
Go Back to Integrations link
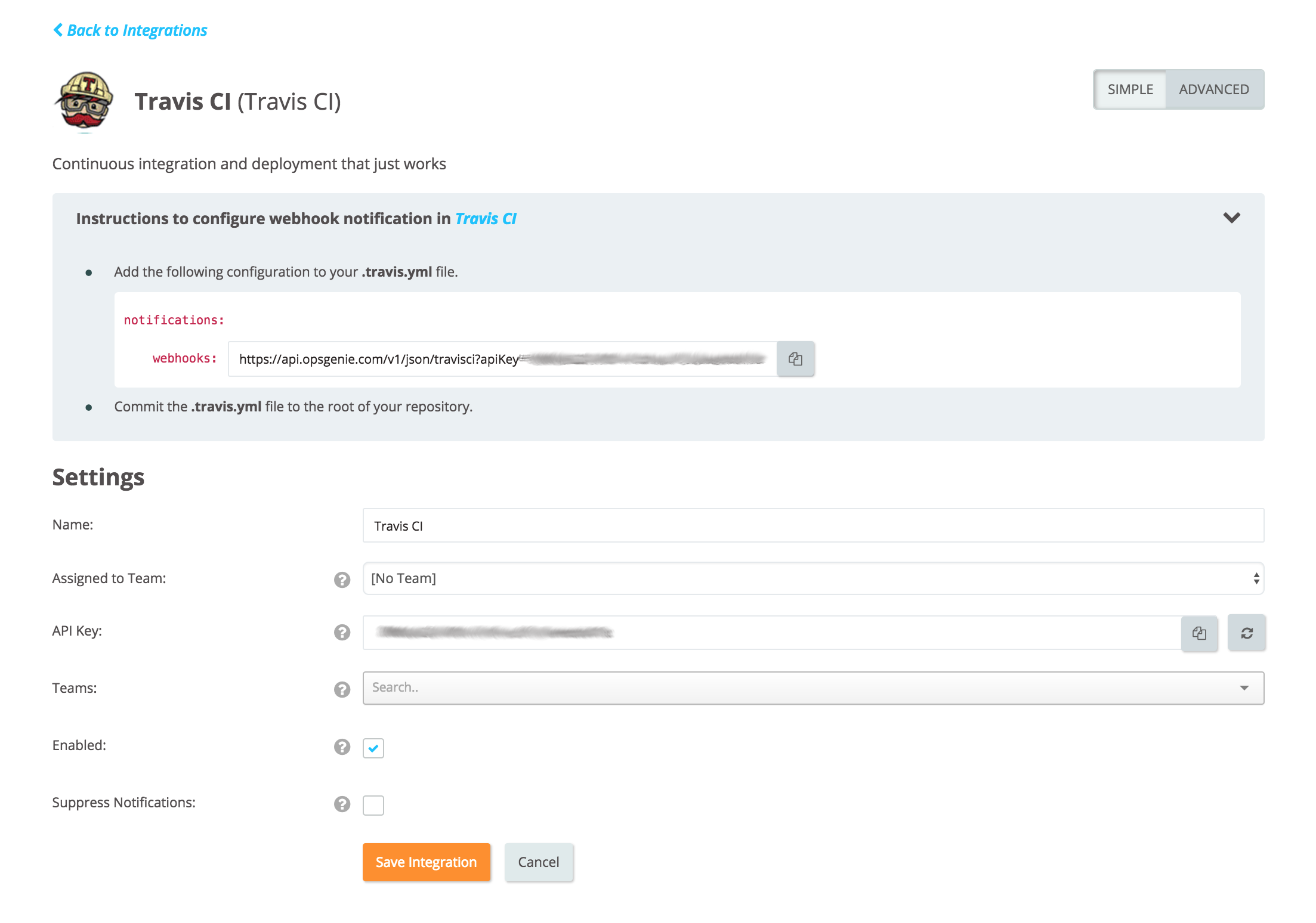(x=131, y=30)
